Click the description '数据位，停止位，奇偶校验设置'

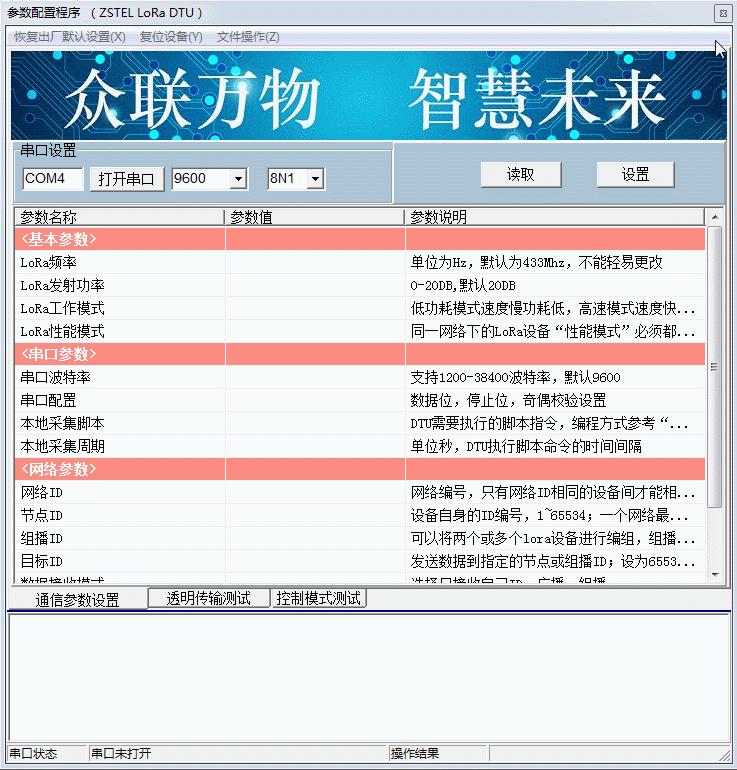508,400
